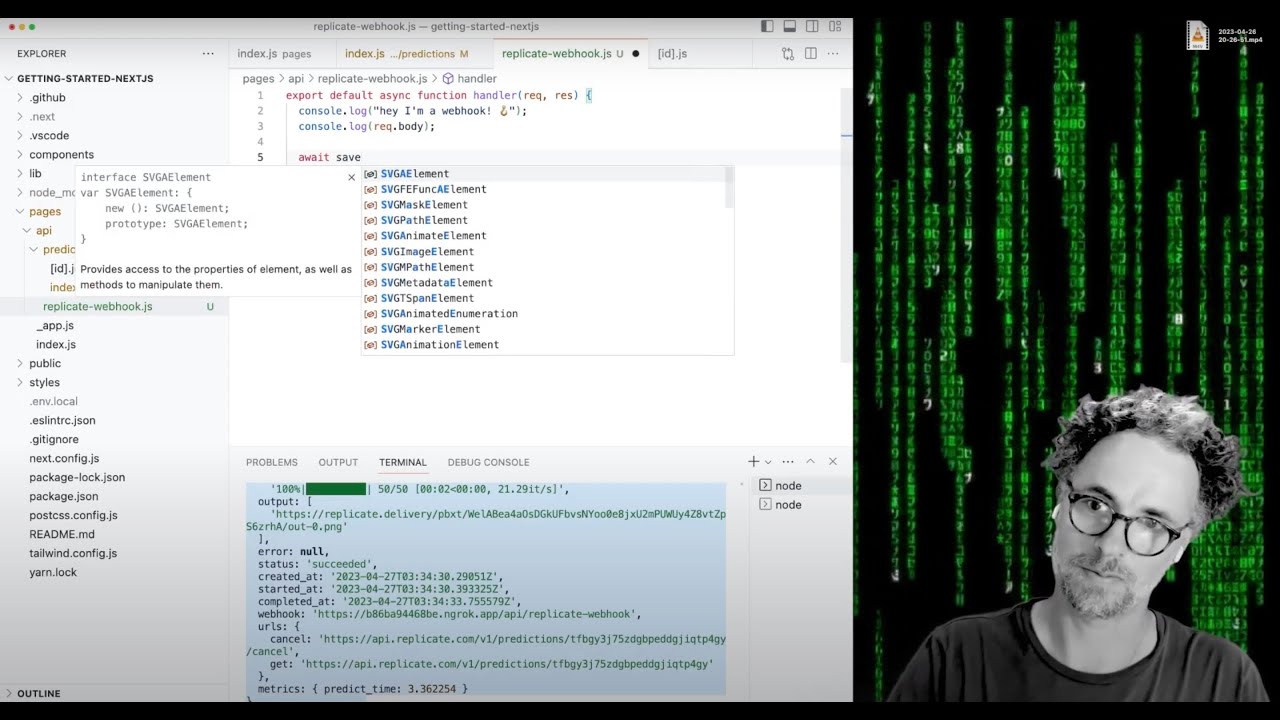Collapse pages folder
This screenshot has width=1280, height=720.
[x=38, y=212]
